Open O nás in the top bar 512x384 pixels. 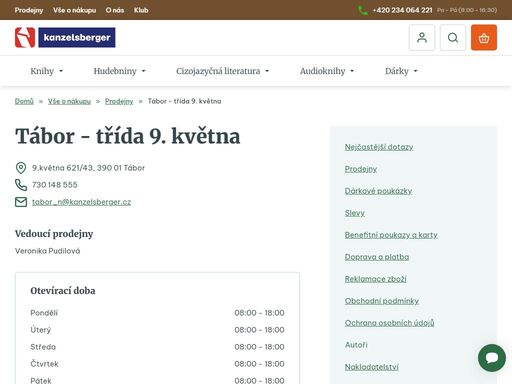tap(115, 10)
